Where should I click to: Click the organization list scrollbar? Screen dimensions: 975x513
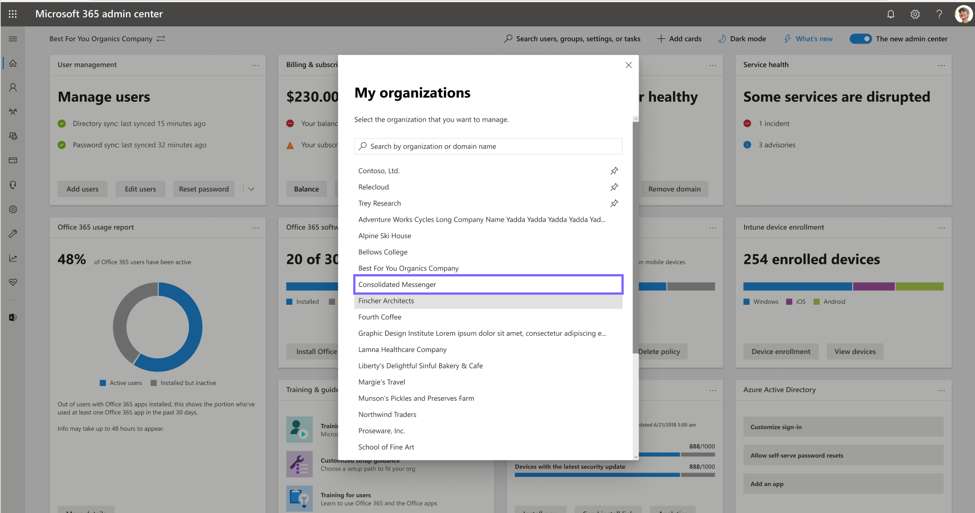coord(635,236)
